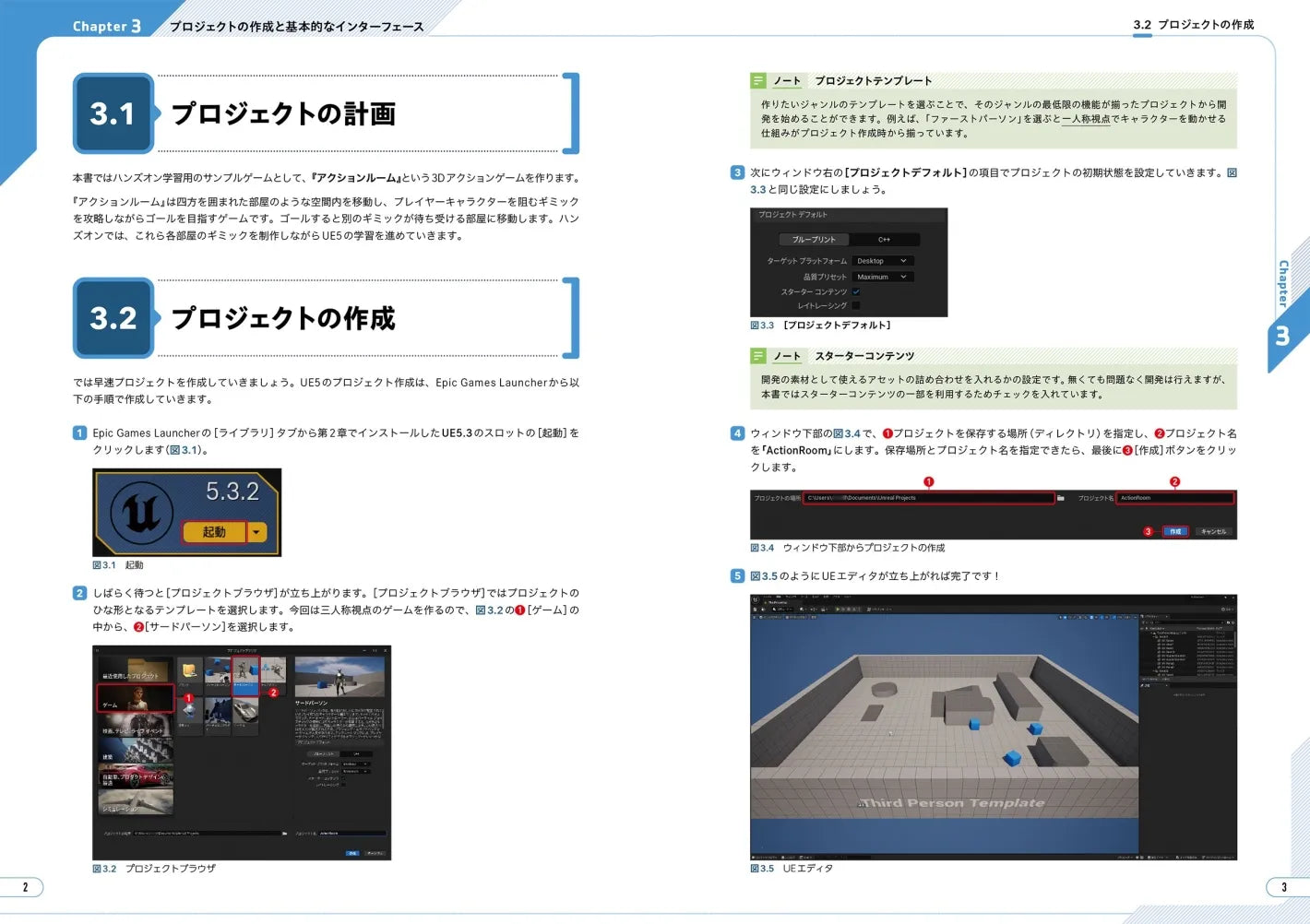Image resolution: width=1310 pixels, height=924 pixels.
Task: Select the first-person template thumbnail icon
Action: pyautogui.click(x=218, y=673)
